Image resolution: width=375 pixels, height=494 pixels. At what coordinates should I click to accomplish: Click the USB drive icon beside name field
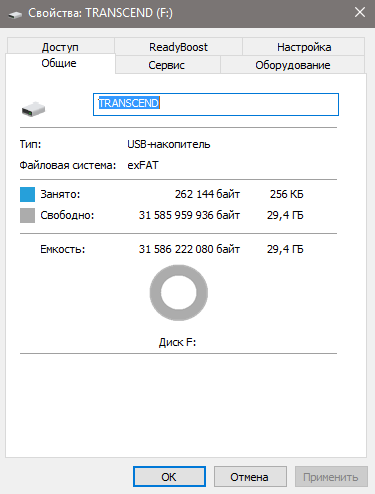tap(33, 109)
